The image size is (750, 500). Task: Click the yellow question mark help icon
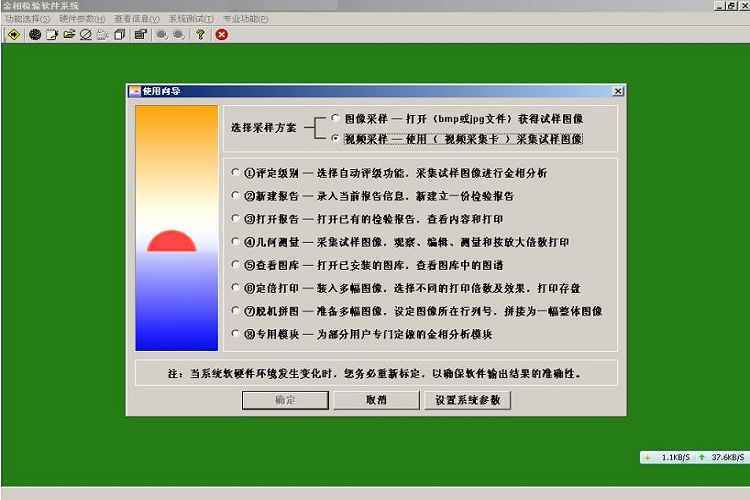click(x=200, y=34)
